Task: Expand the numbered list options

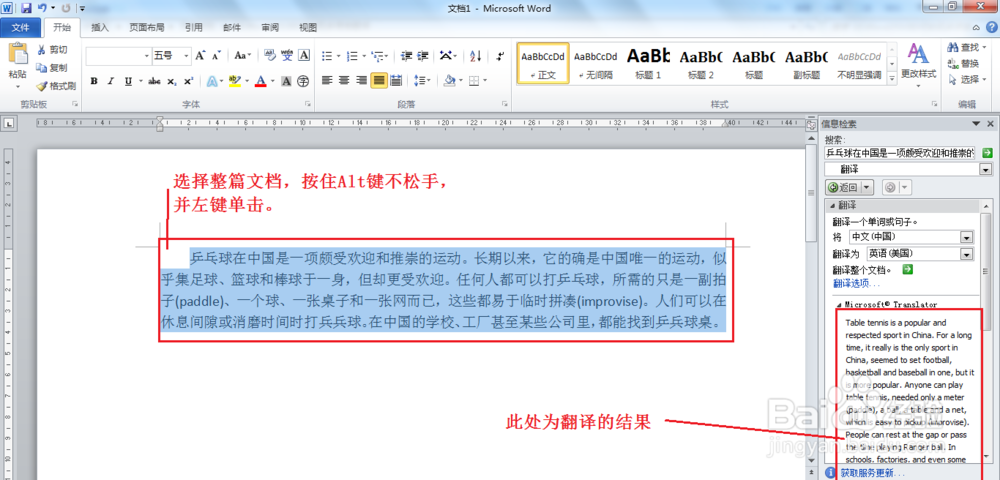Action: pyautogui.click(x=363, y=56)
